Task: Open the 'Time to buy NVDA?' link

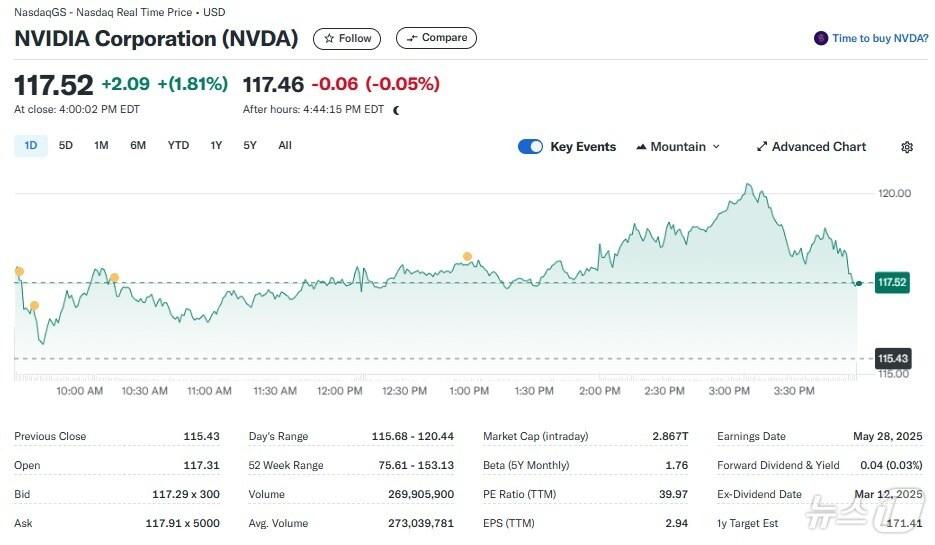Action: point(880,39)
